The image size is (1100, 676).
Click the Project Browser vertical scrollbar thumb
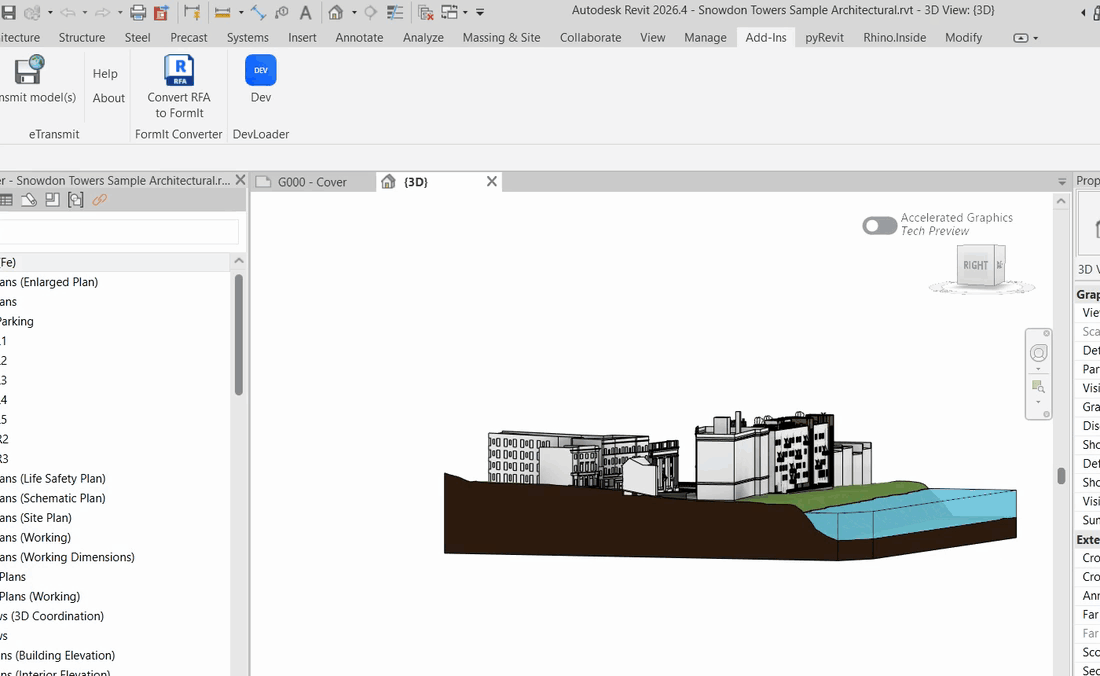(x=239, y=334)
